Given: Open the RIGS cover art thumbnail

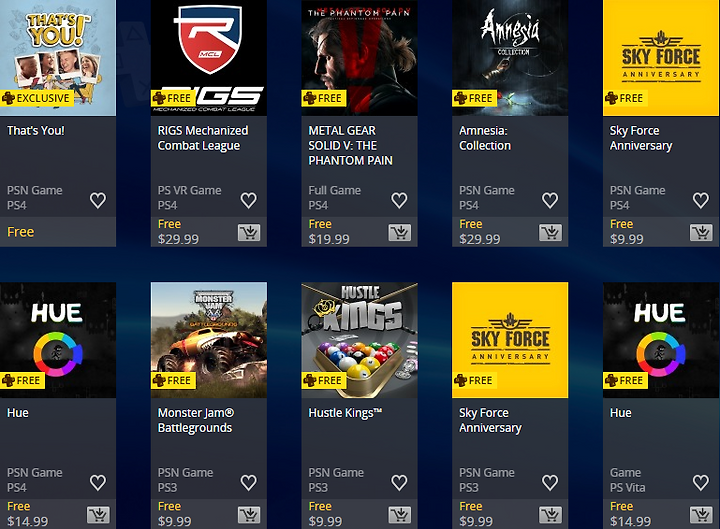Looking at the screenshot, I should pos(209,58).
